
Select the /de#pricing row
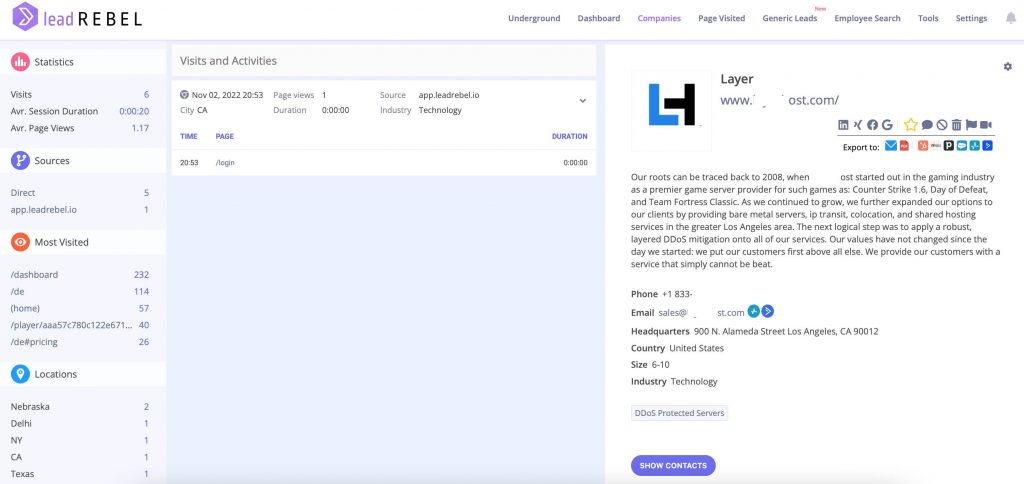click(80, 342)
